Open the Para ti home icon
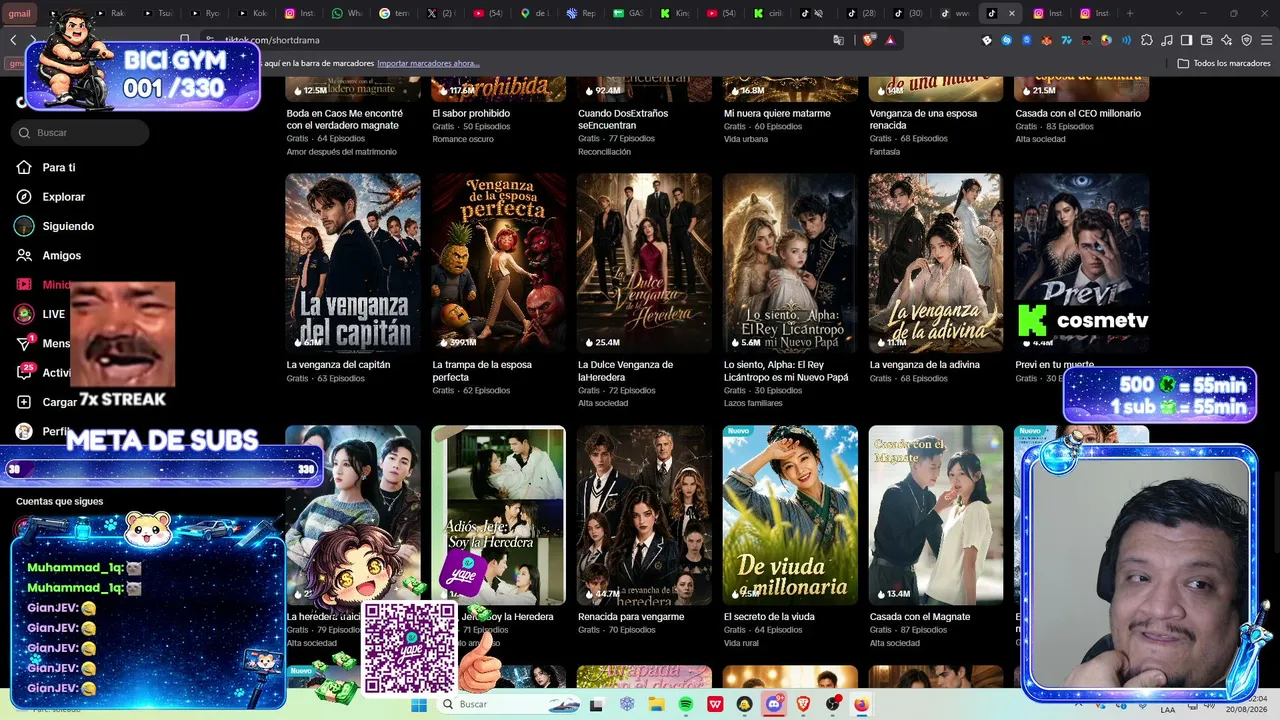The image size is (1280, 720). coord(24,167)
